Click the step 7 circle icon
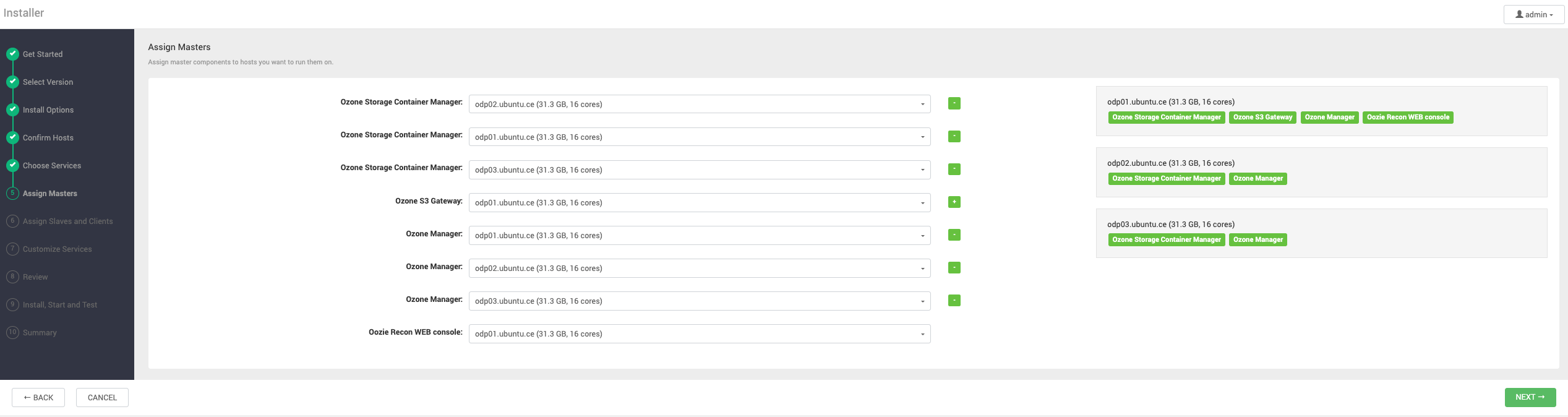 pyautogui.click(x=12, y=249)
